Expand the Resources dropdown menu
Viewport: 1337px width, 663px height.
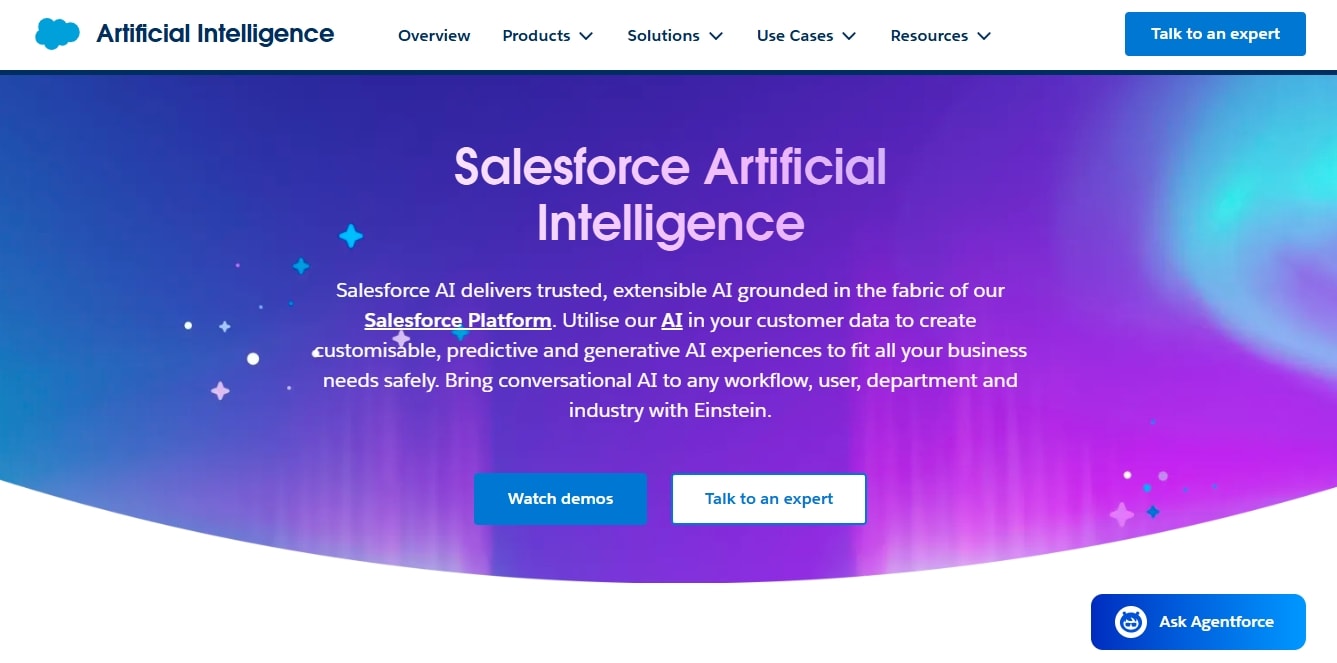986,35
